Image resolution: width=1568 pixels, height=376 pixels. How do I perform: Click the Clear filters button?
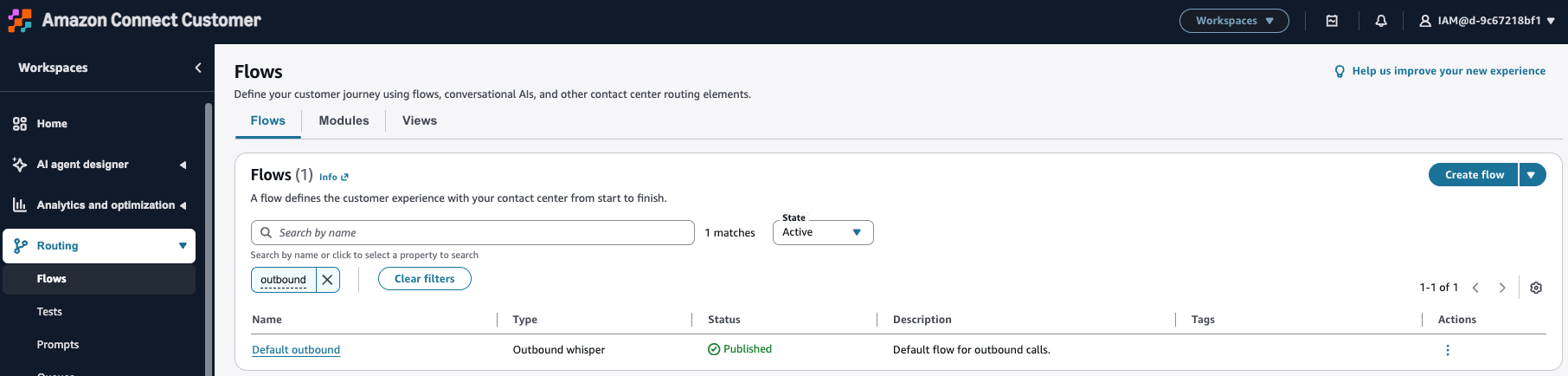click(425, 279)
